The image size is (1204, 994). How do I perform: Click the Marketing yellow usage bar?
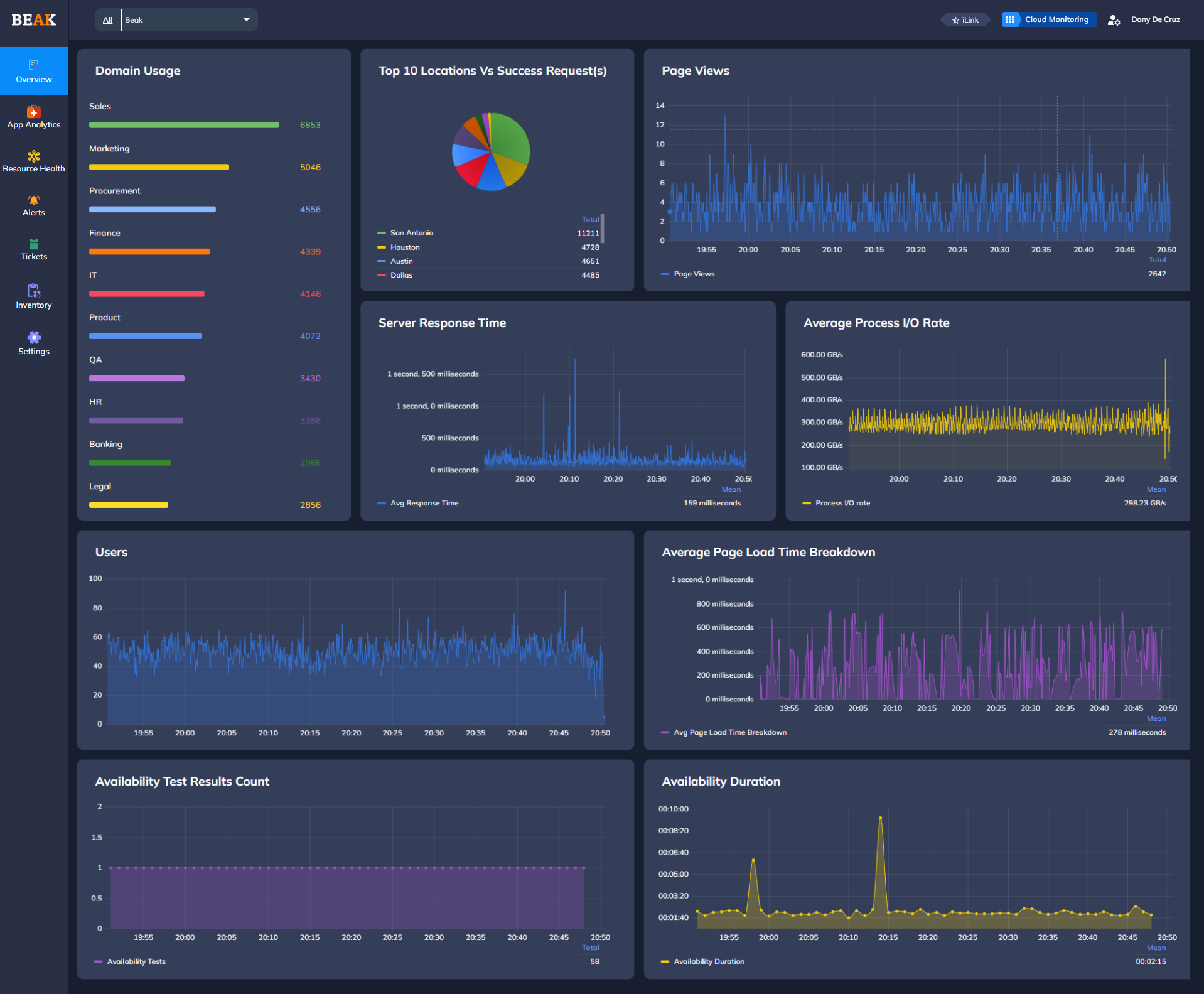click(159, 167)
